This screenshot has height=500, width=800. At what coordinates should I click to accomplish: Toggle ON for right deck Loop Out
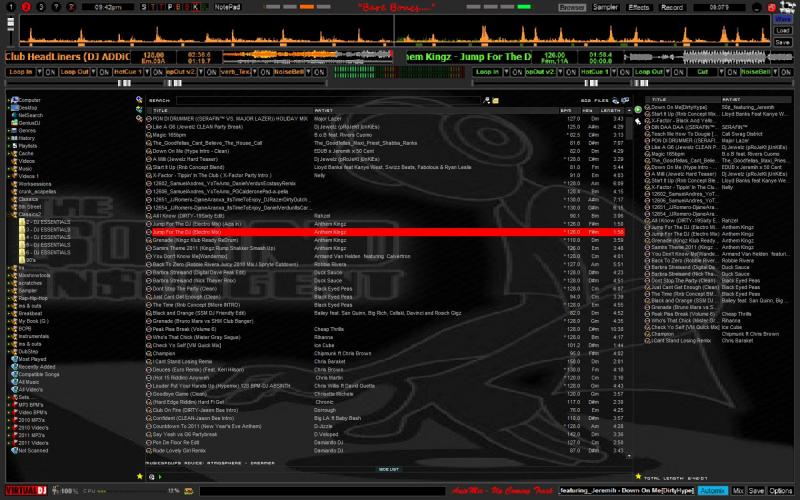(x=679, y=72)
